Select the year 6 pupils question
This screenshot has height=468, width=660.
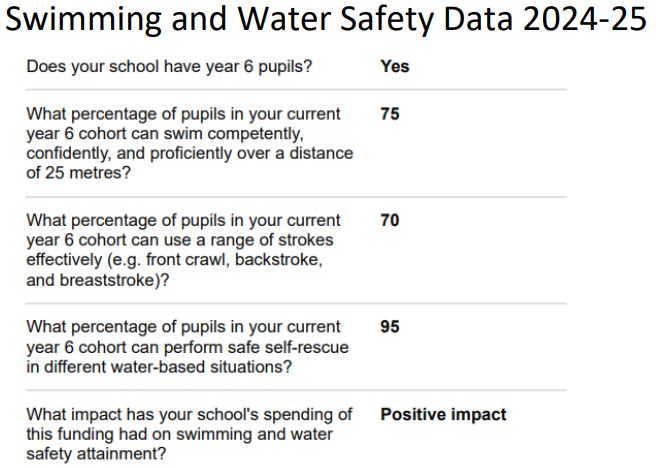pos(170,67)
